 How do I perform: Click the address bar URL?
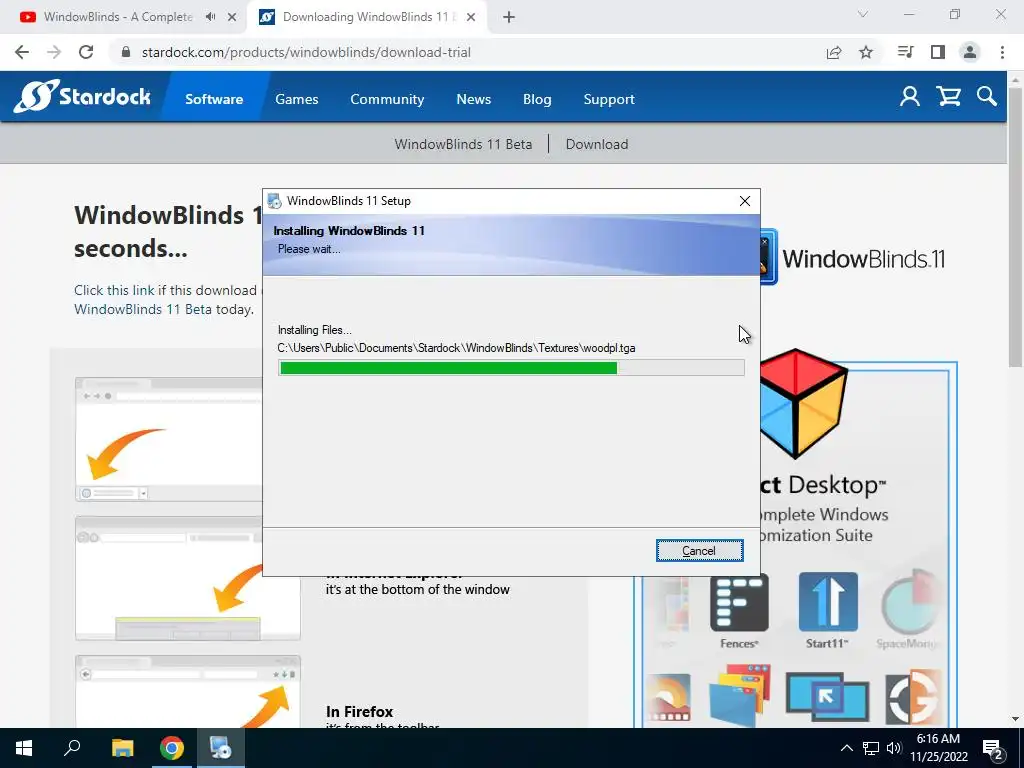306,52
